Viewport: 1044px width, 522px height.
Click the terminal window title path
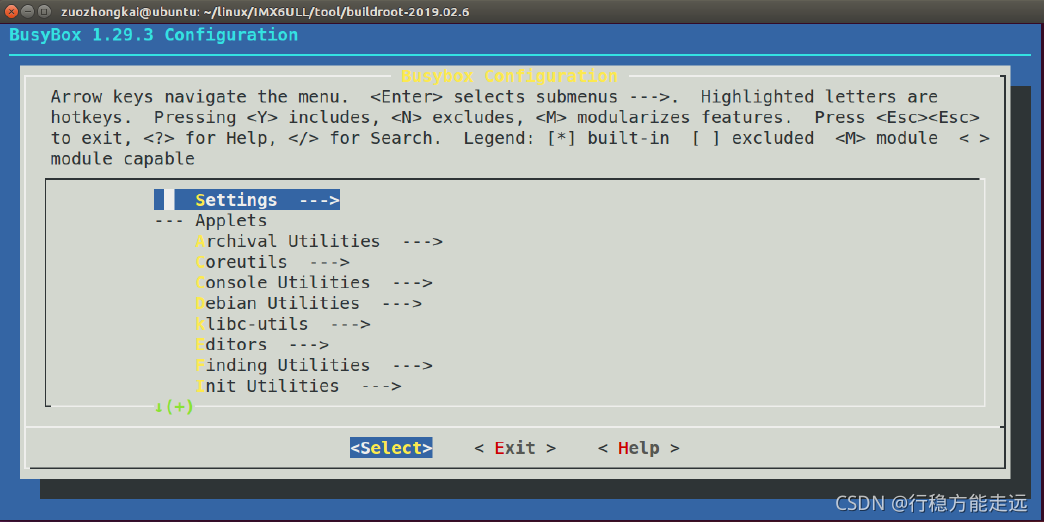[266, 12]
